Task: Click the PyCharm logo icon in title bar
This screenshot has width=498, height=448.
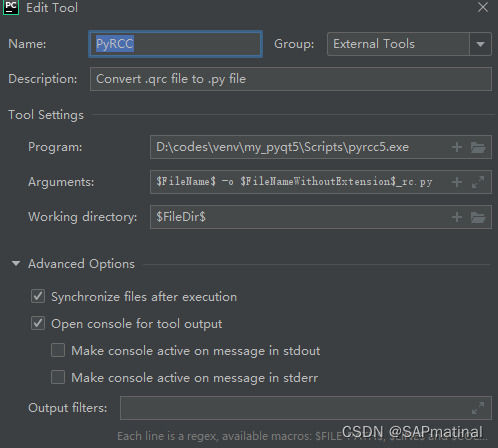Action: [x=11, y=7]
